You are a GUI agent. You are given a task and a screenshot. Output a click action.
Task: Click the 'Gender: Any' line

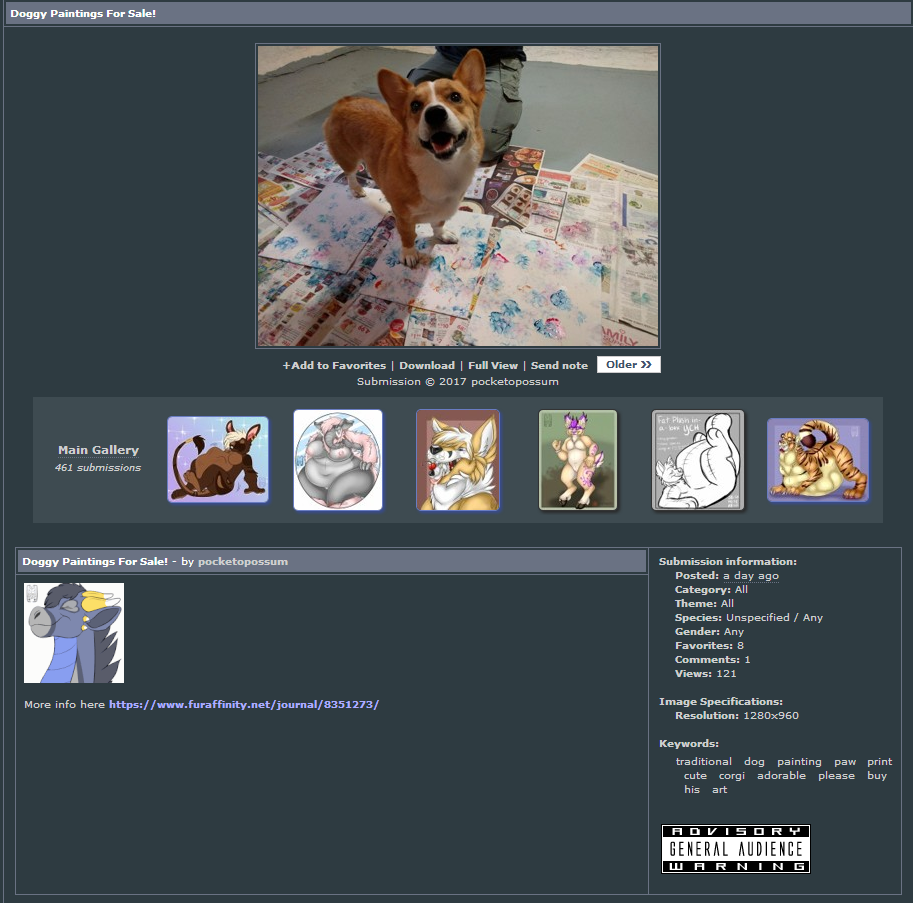coord(709,632)
